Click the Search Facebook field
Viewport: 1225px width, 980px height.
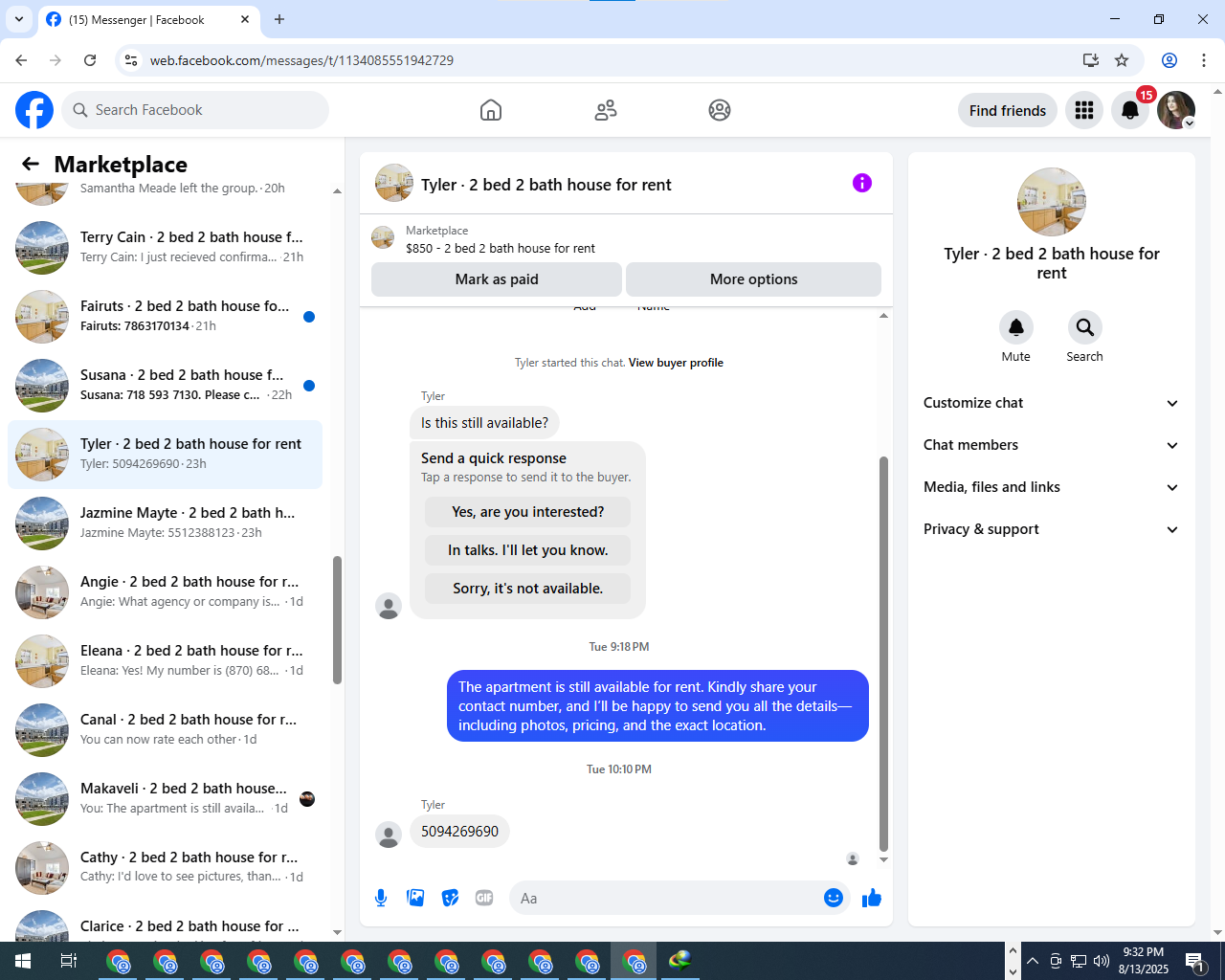(195, 110)
